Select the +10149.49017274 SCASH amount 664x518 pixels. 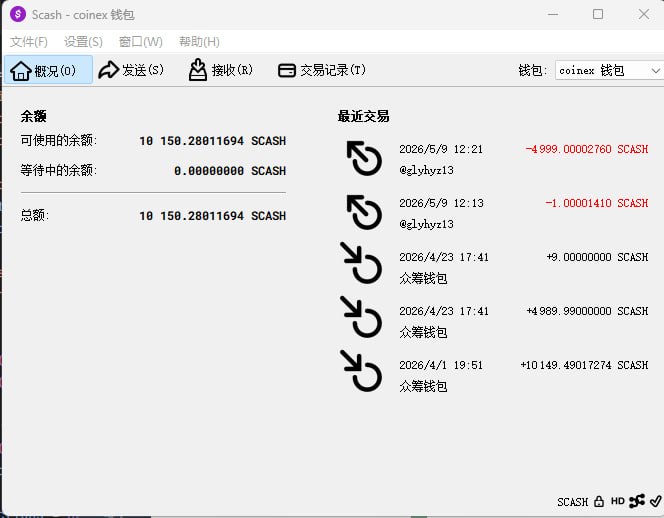point(584,365)
